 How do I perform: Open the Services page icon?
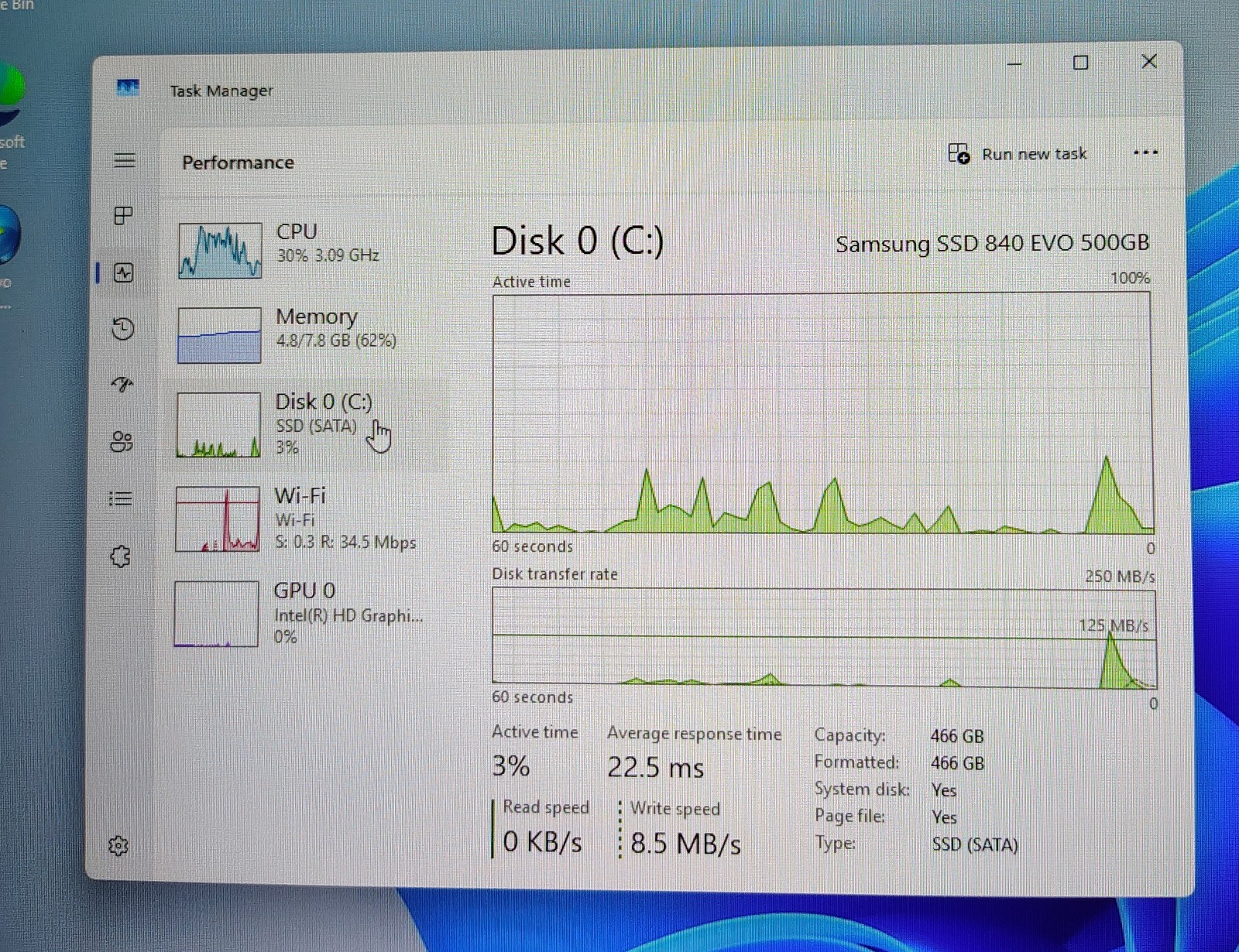[120, 556]
